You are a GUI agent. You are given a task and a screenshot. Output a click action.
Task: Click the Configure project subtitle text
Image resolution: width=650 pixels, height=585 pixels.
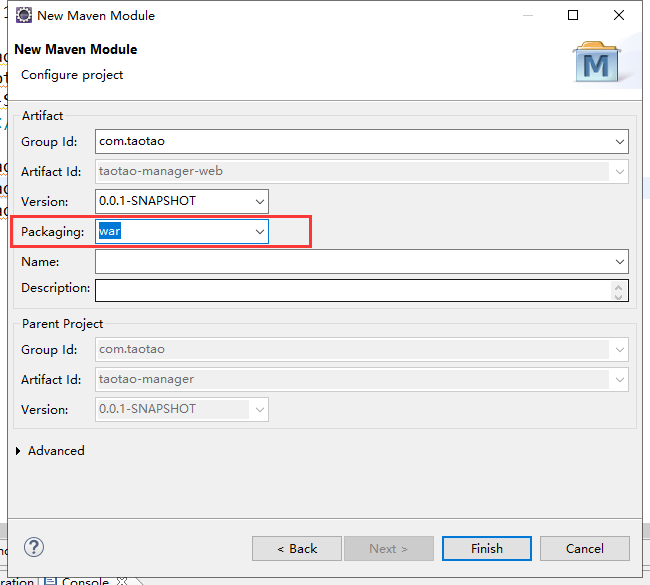(x=72, y=75)
